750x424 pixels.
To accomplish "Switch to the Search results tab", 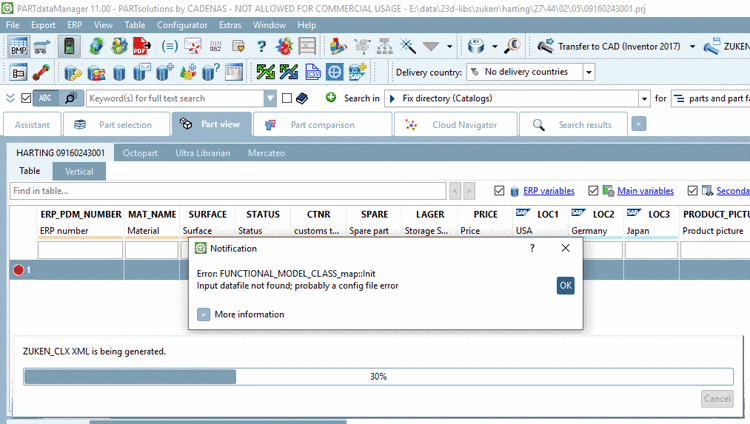I will [x=573, y=124].
